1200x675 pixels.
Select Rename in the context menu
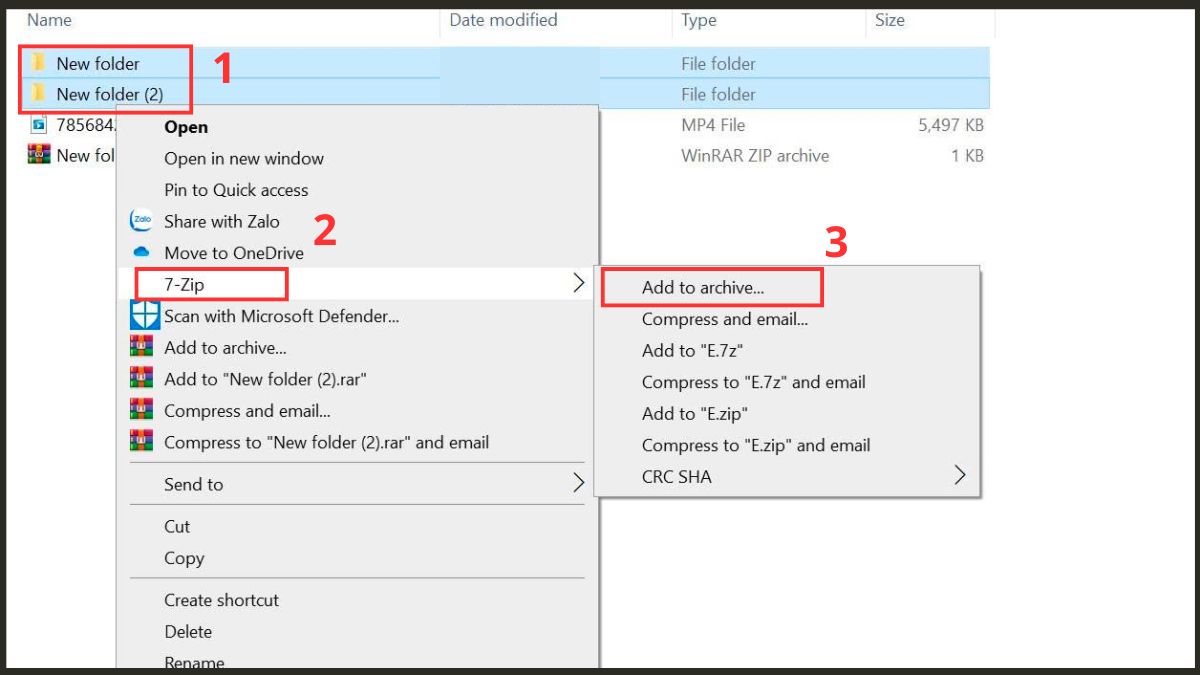pyautogui.click(x=194, y=662)
